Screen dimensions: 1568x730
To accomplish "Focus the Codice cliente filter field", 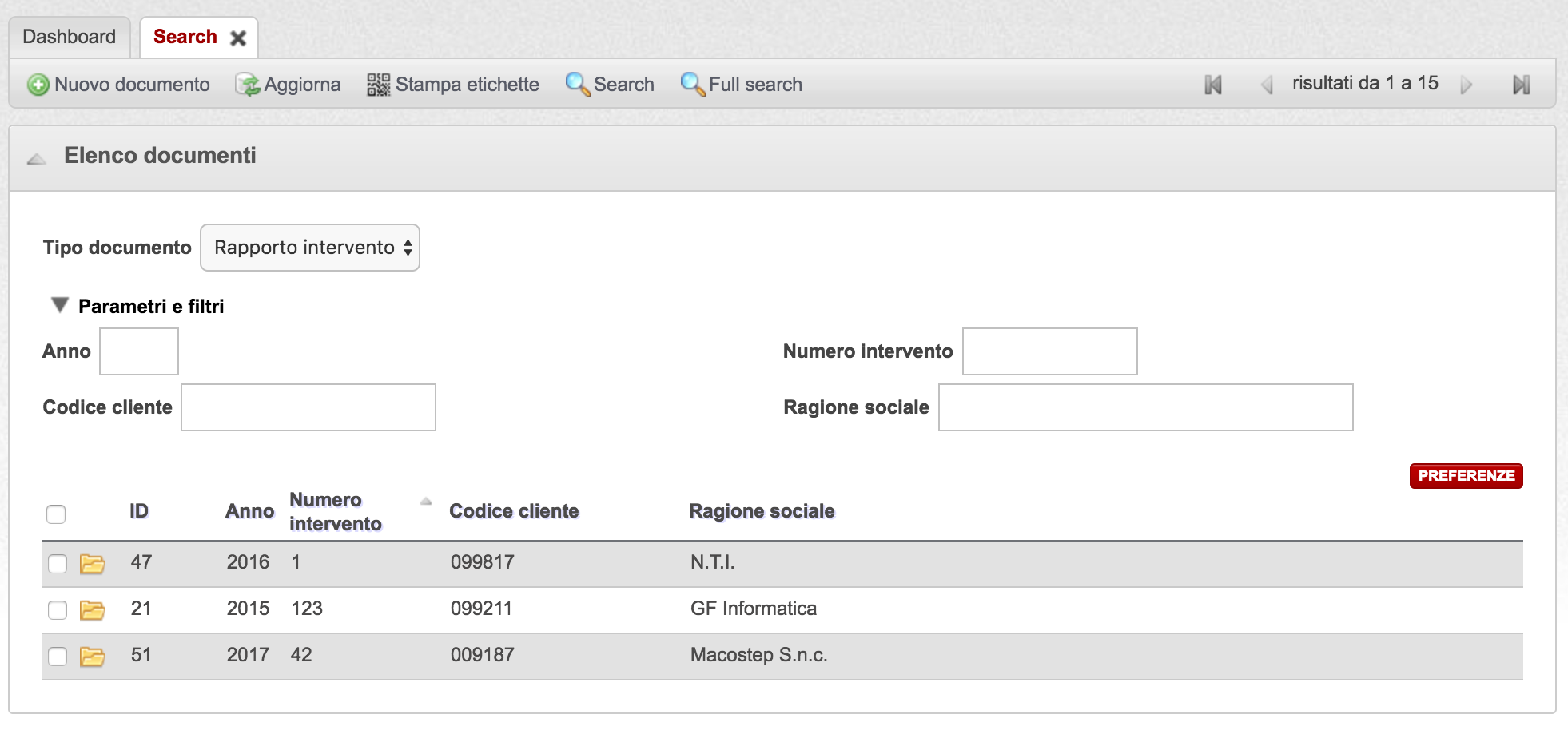I will pos(308,407).
